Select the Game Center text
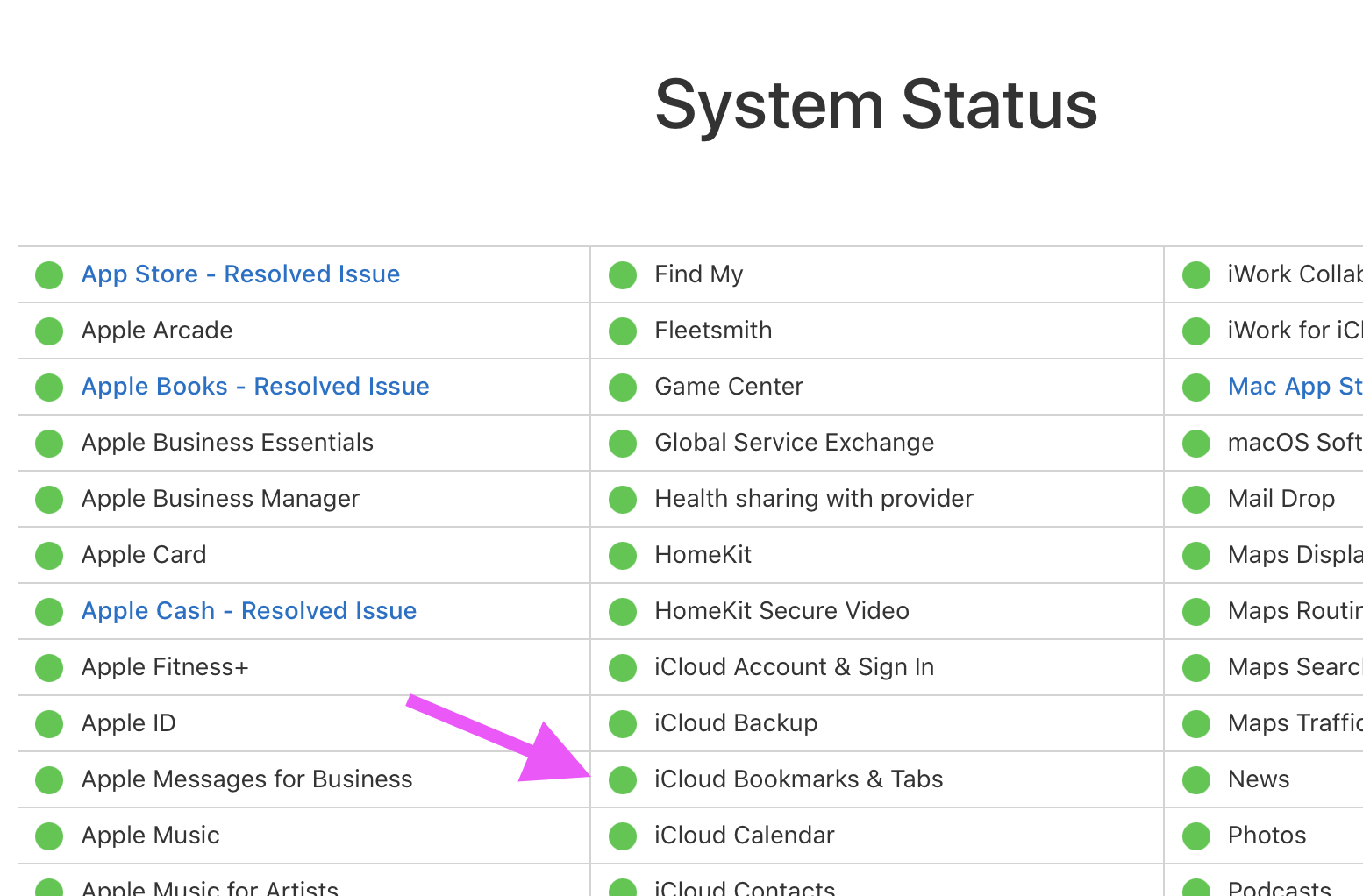Image resolution: width=1363 pixels, height=896 pixels. click(x=729, y=387)
